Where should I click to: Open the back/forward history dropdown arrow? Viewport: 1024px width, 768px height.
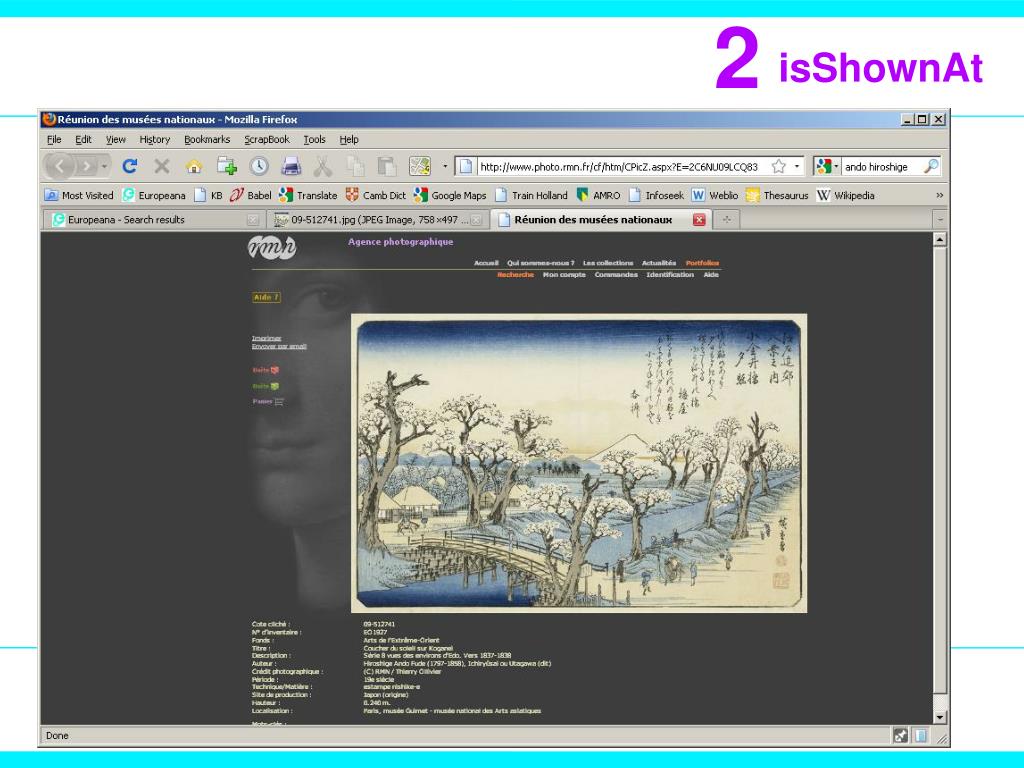pyautogui.click(x=104, y=167)
